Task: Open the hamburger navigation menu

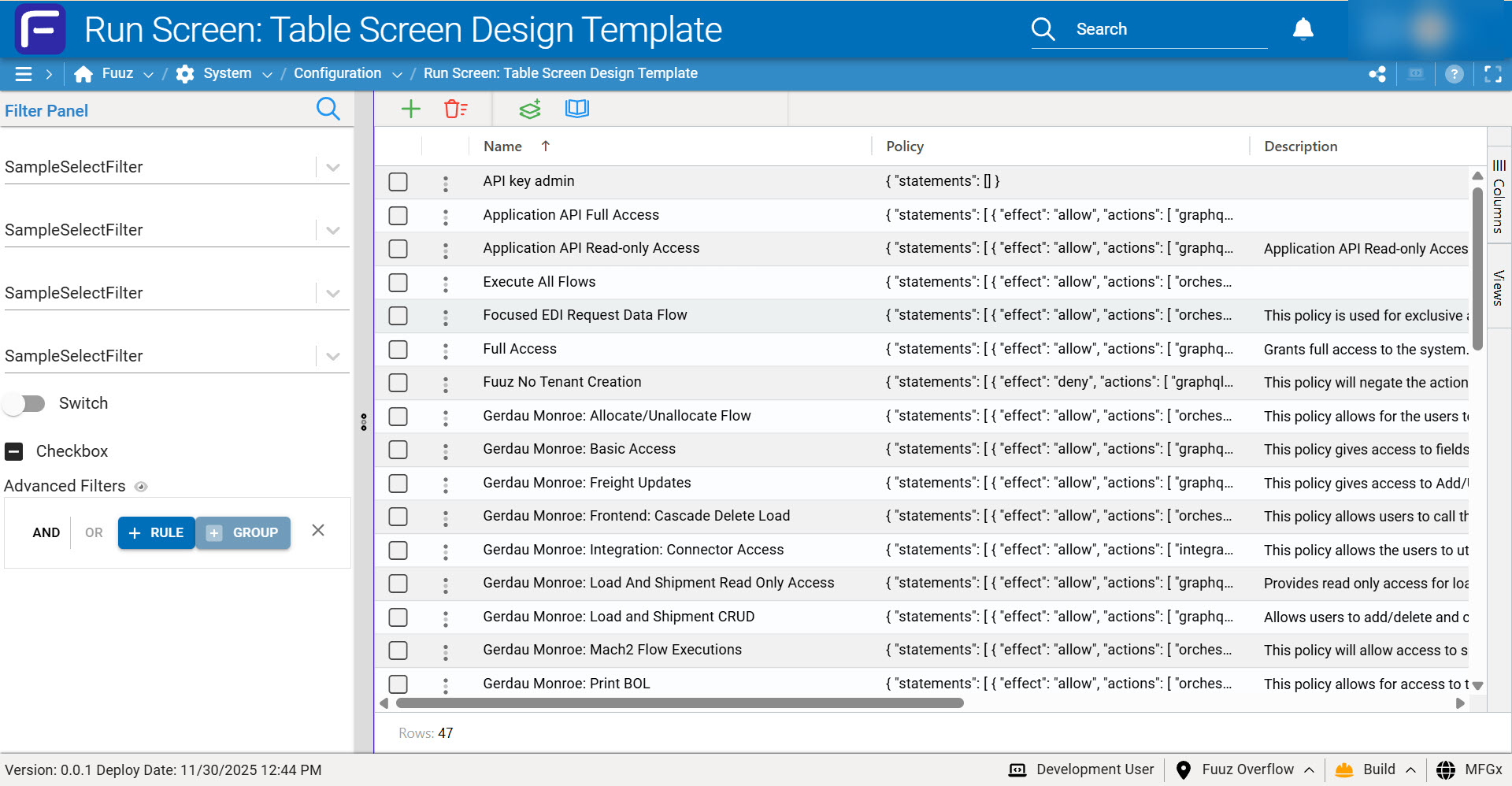Action: [x=24, y=74]
